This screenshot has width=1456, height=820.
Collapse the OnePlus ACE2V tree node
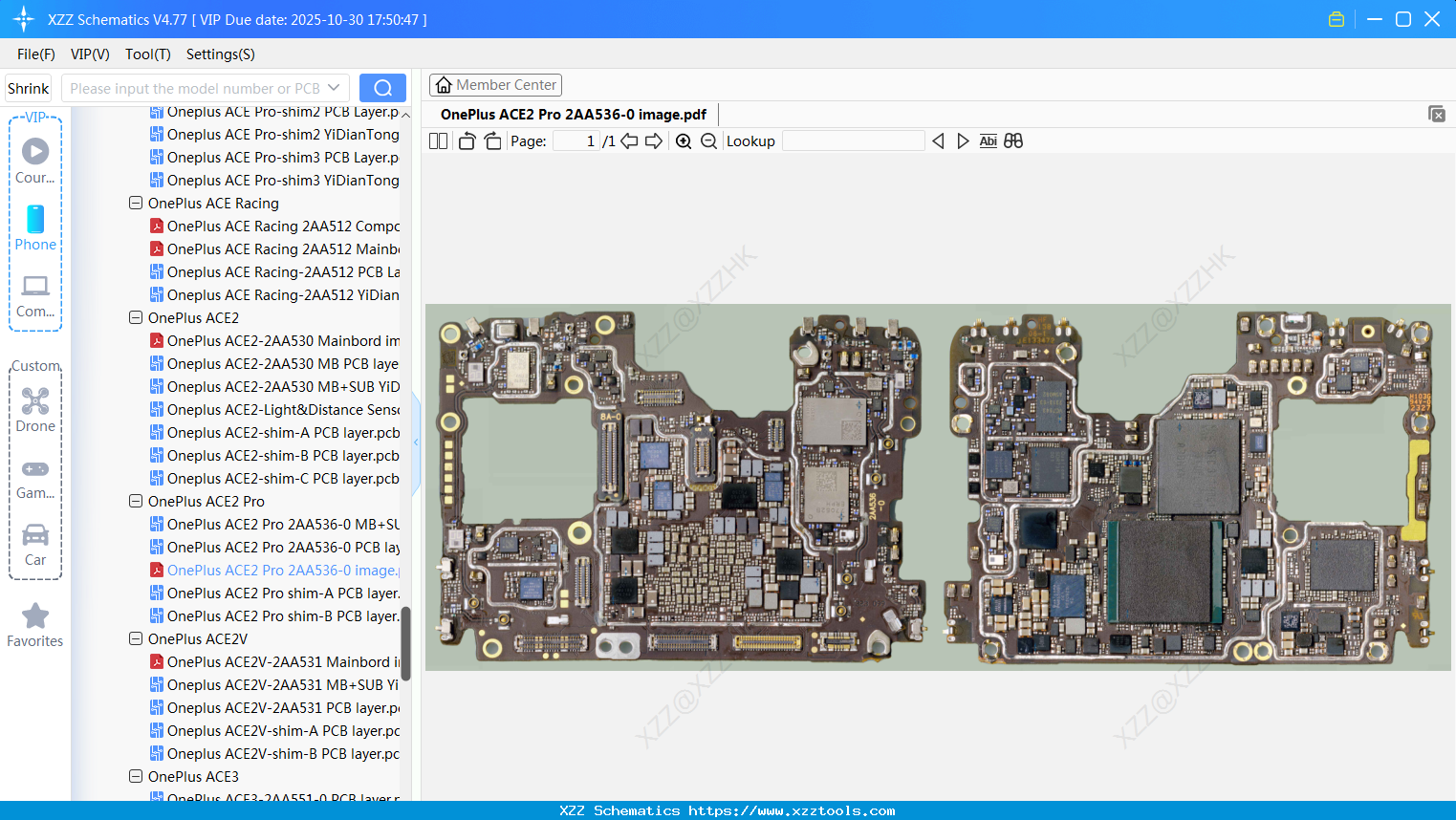(136, 638)
